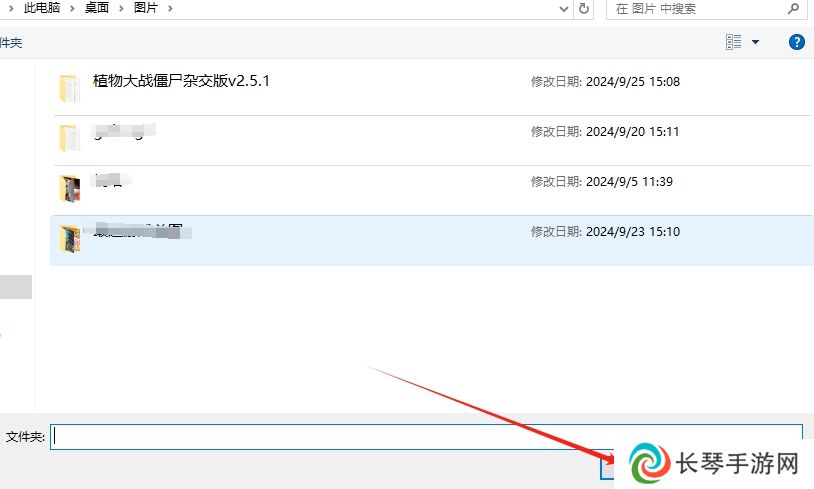Click the date text 2024/9/23 15:10
The height and width of the screenshot is (489, 814).
[633, 232]
